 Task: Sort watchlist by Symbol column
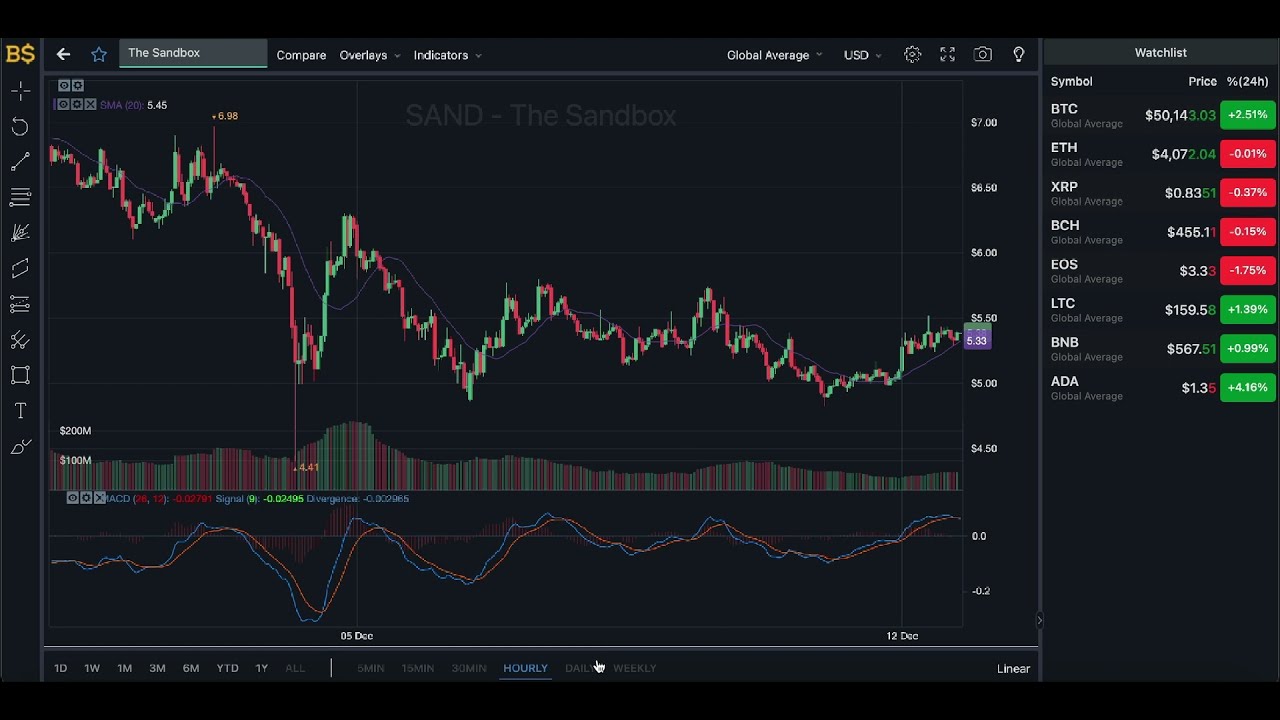tap(1071, 81)
